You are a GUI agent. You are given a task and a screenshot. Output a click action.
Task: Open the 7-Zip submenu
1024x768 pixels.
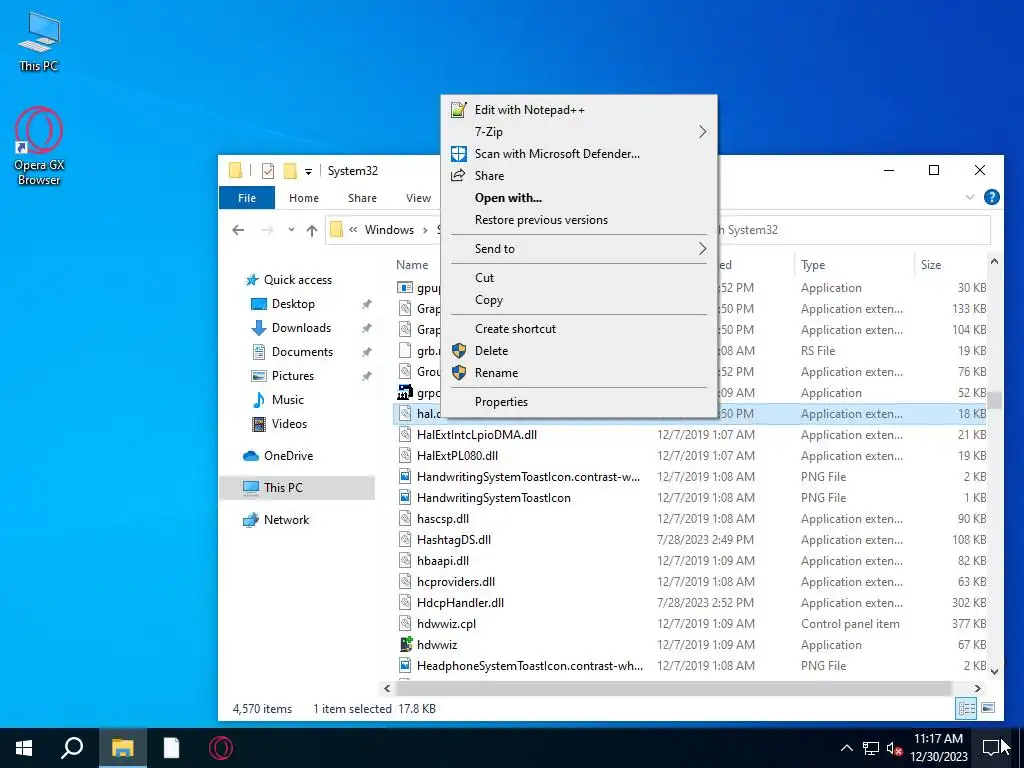click(x=579, y=132)
